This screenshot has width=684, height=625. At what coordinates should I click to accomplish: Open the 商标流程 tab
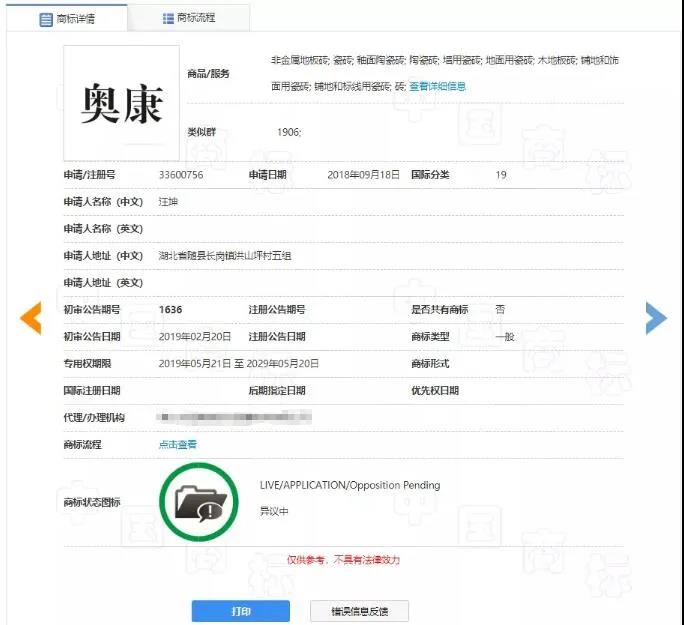[188, 18]
